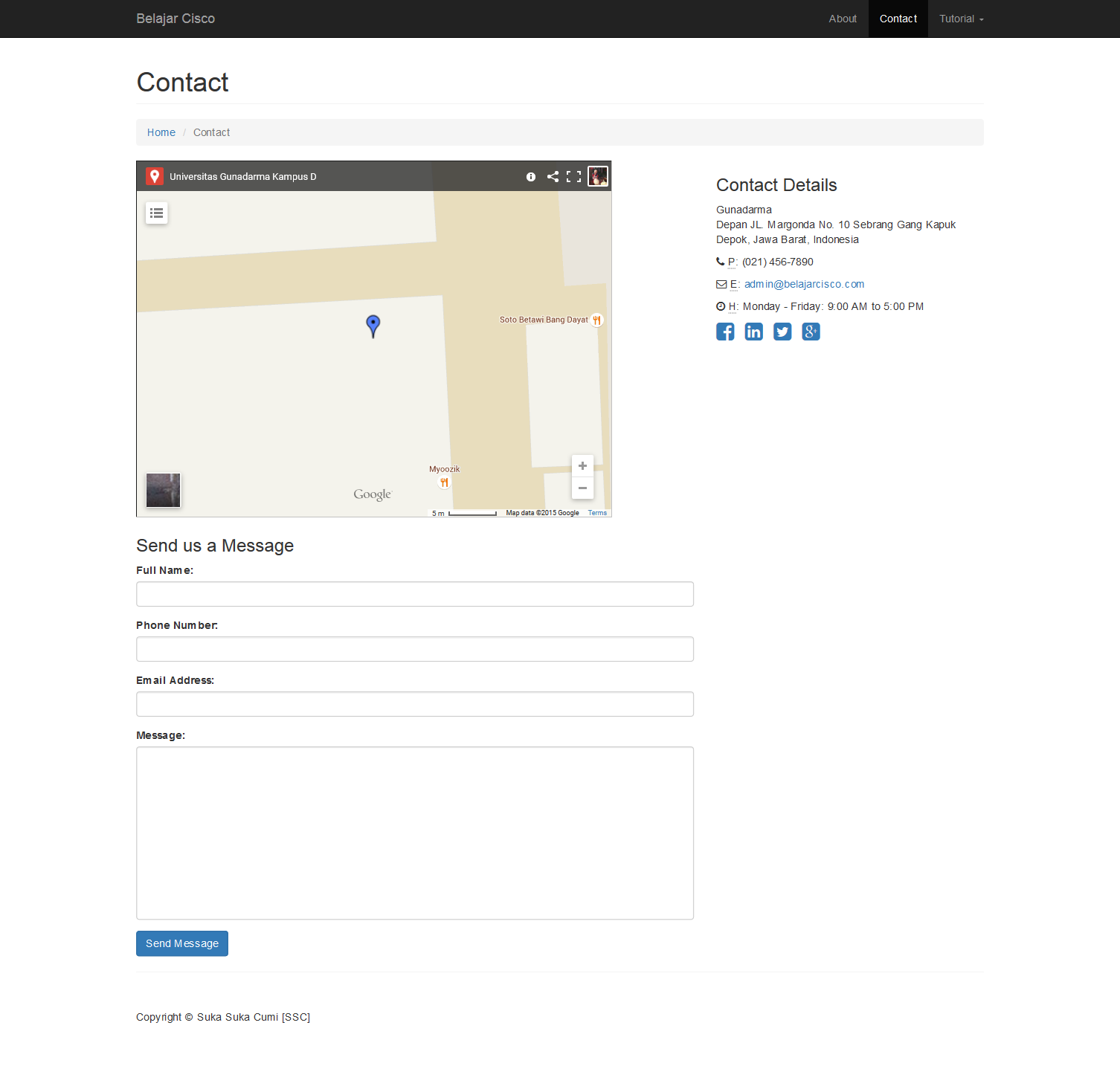
Task: Share the map via share icon
Action: click(553, 176)
